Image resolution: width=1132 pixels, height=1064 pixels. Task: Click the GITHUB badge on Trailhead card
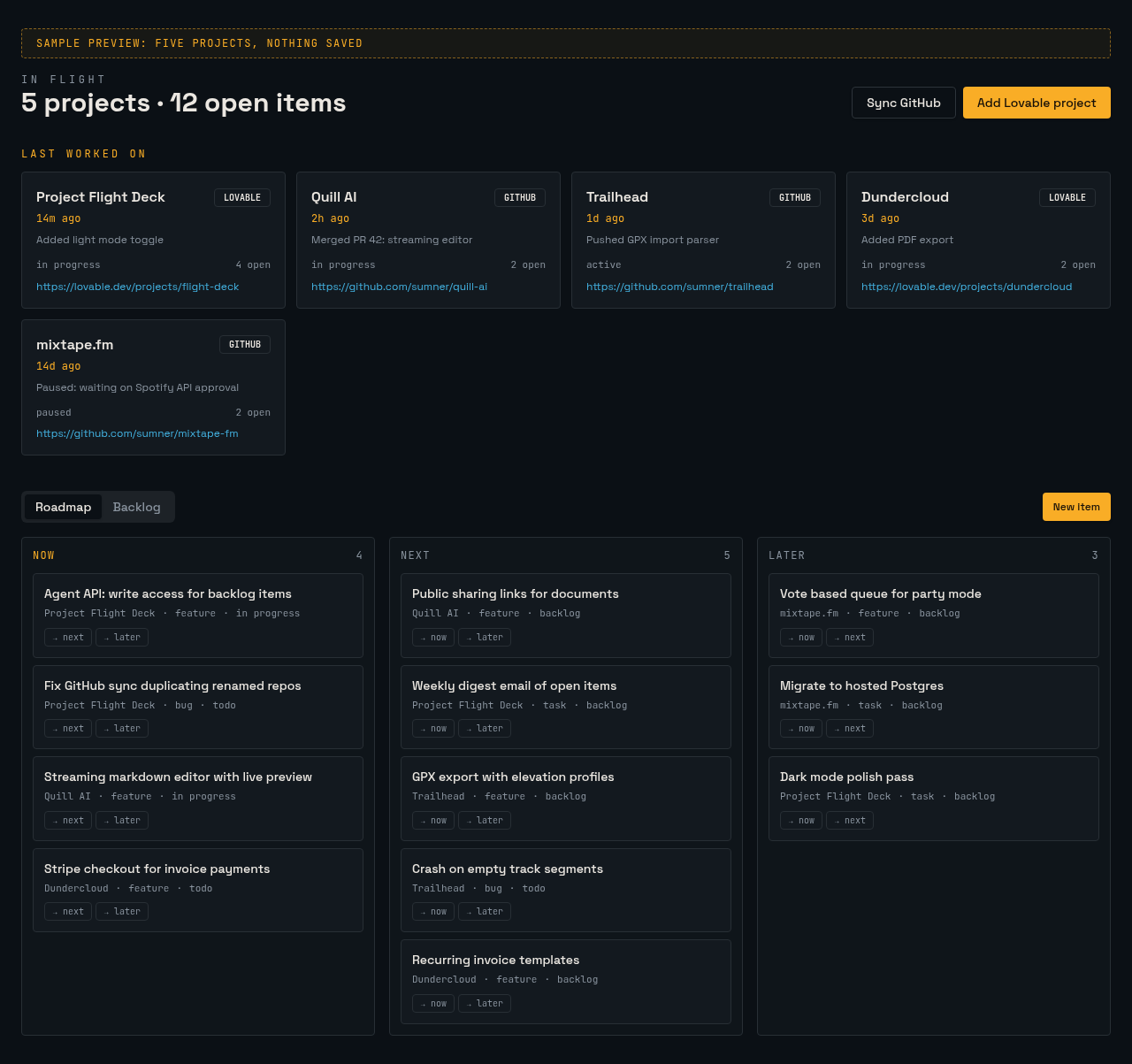click(795, 197)
